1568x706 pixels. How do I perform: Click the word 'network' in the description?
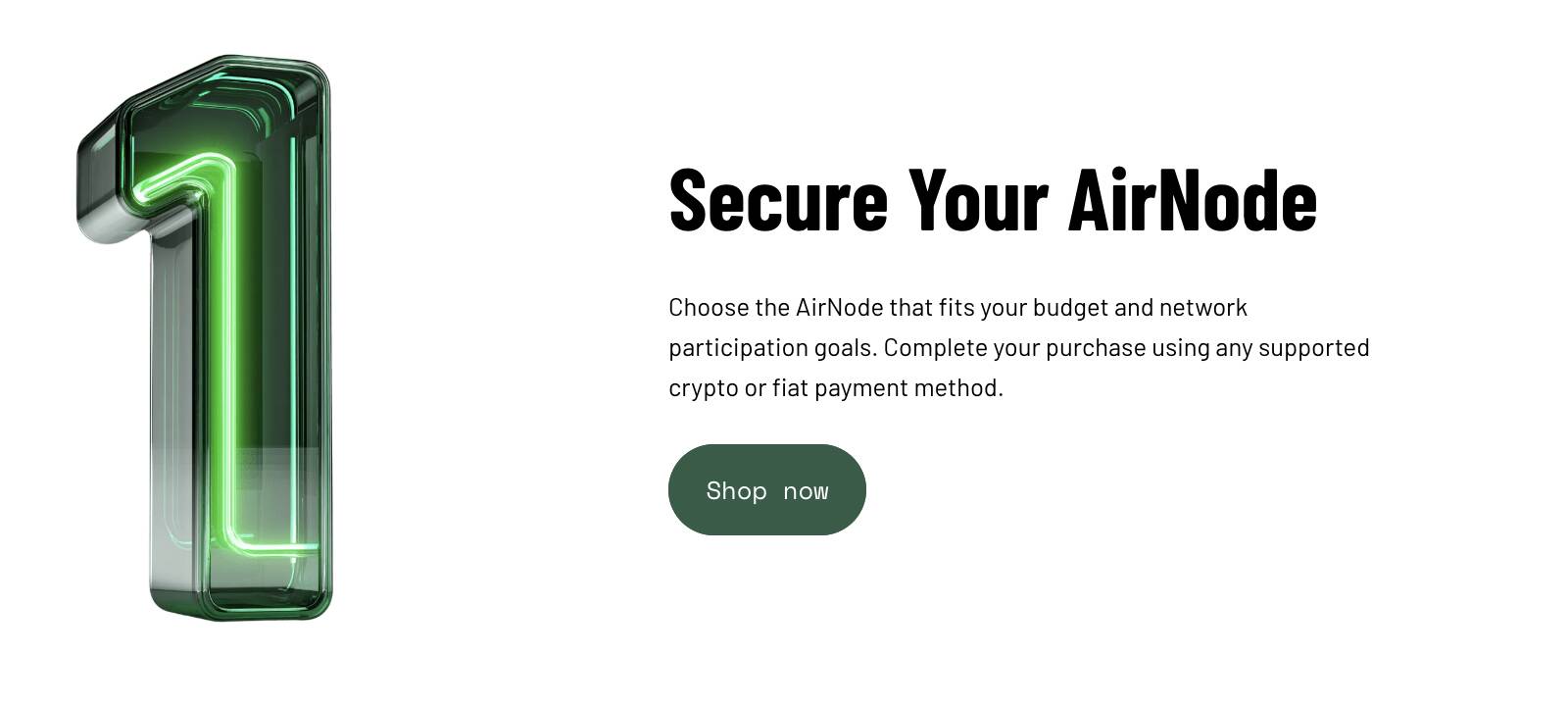[x=1202, y=308]
